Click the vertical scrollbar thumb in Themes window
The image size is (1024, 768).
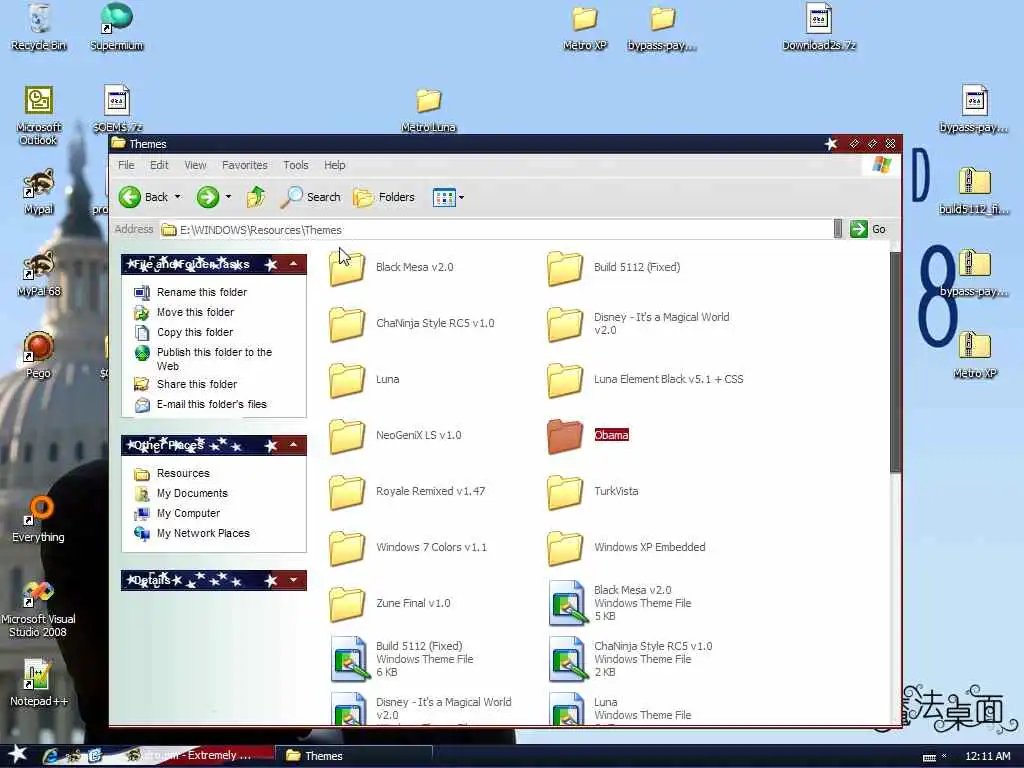point(895,361)
